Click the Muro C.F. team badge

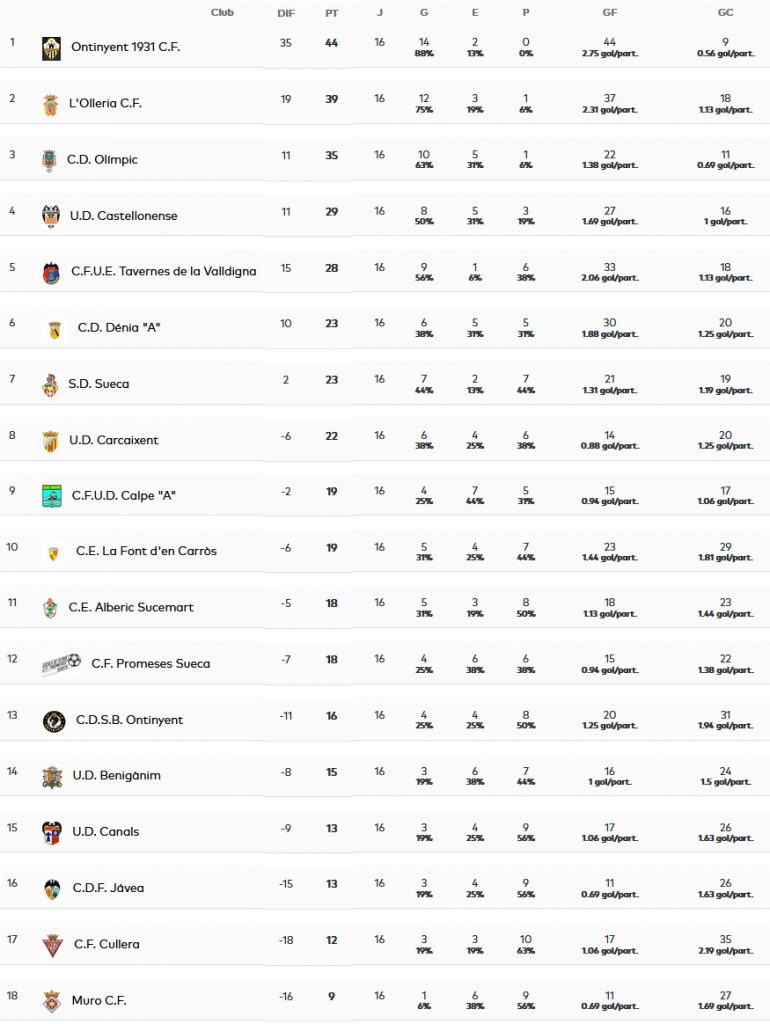(x=51, y=1000)
